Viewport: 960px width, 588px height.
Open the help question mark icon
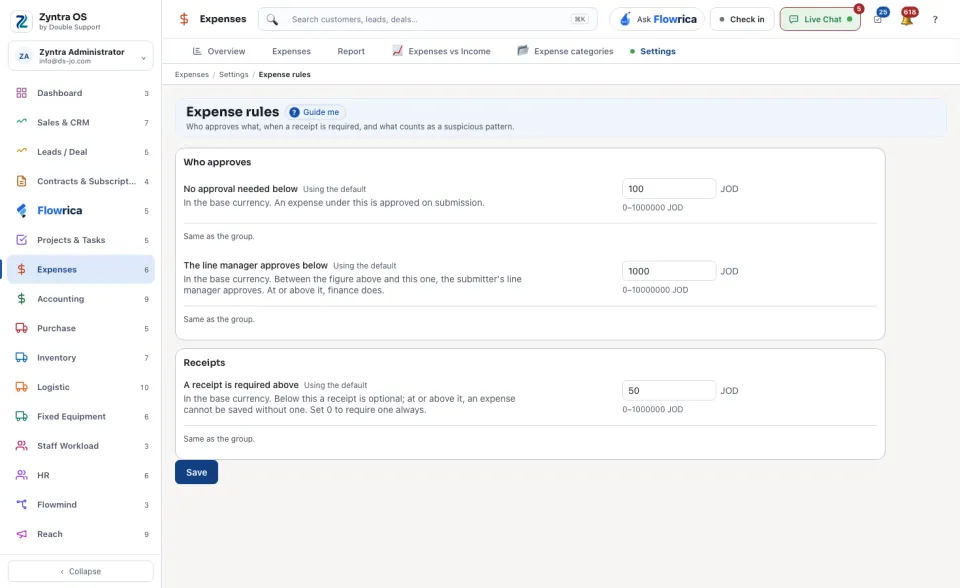(x=935, y=20)
